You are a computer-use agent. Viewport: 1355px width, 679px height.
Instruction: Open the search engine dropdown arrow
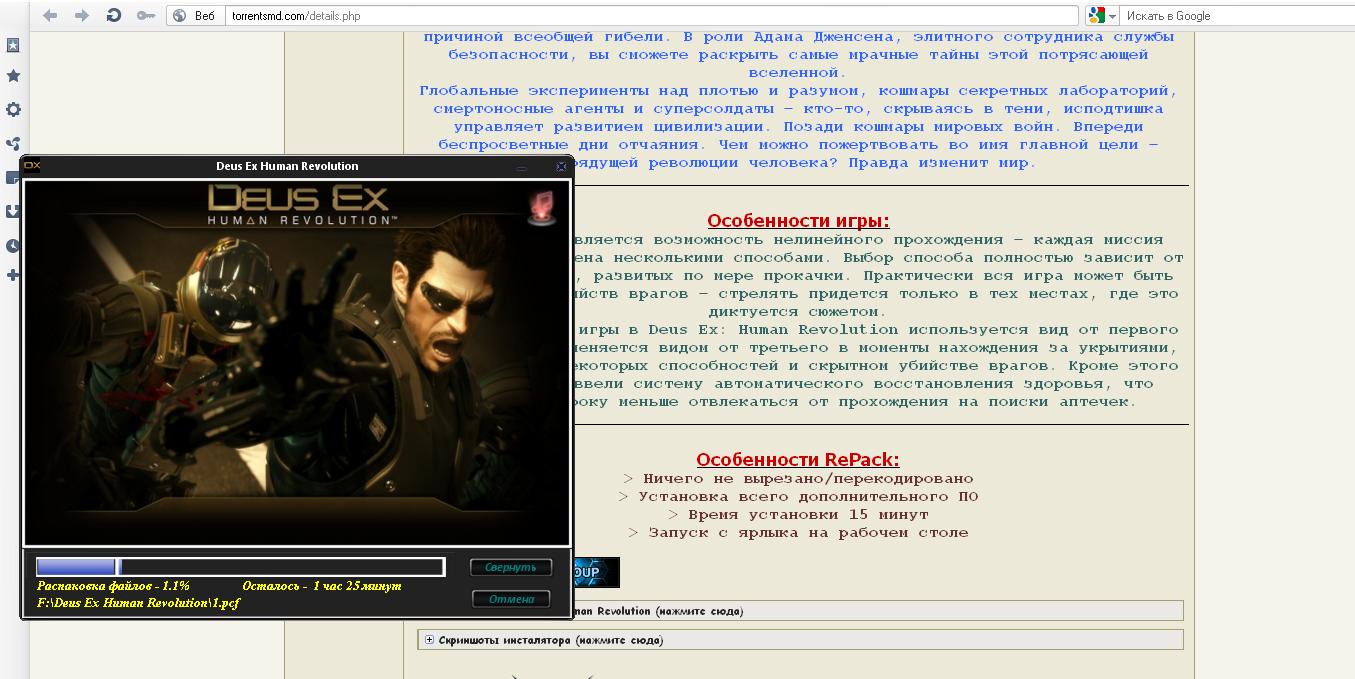pos(1111,16)
